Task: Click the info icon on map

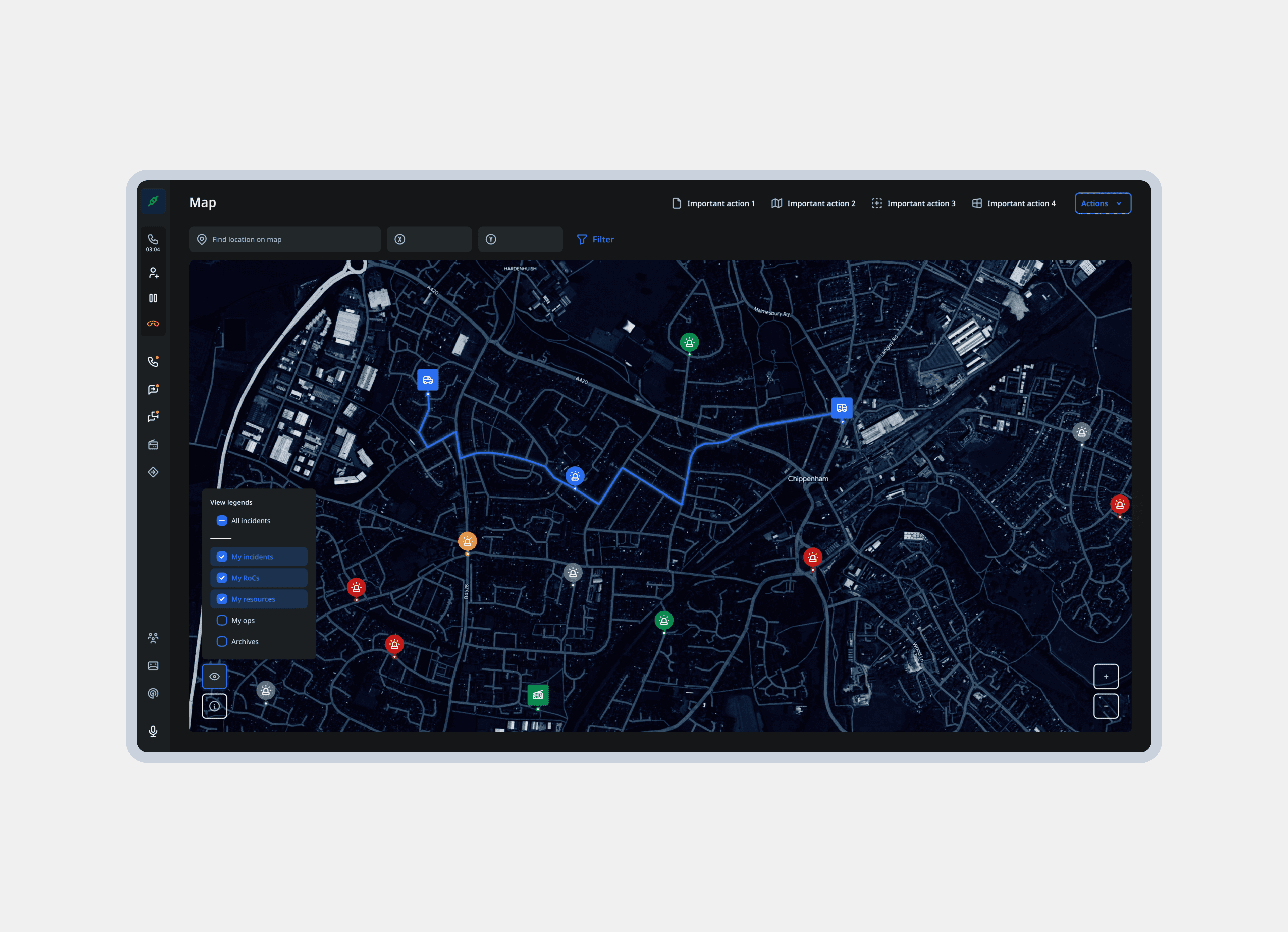Action: click(214, 706)
